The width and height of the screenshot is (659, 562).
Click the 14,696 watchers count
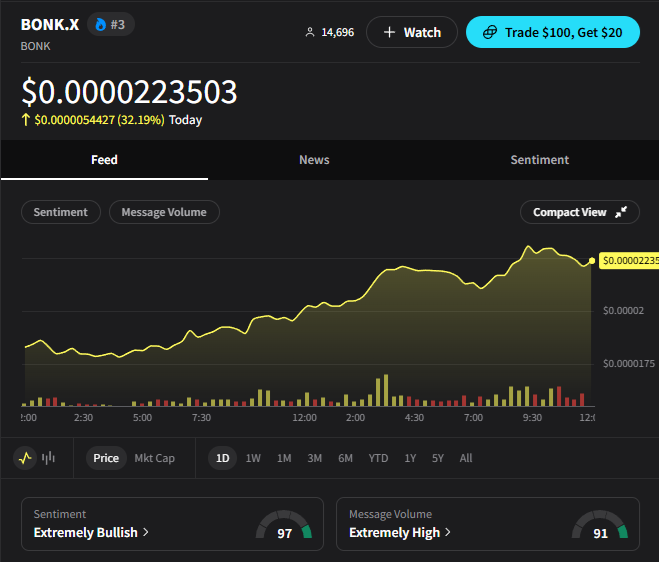(x=337, y=32)
